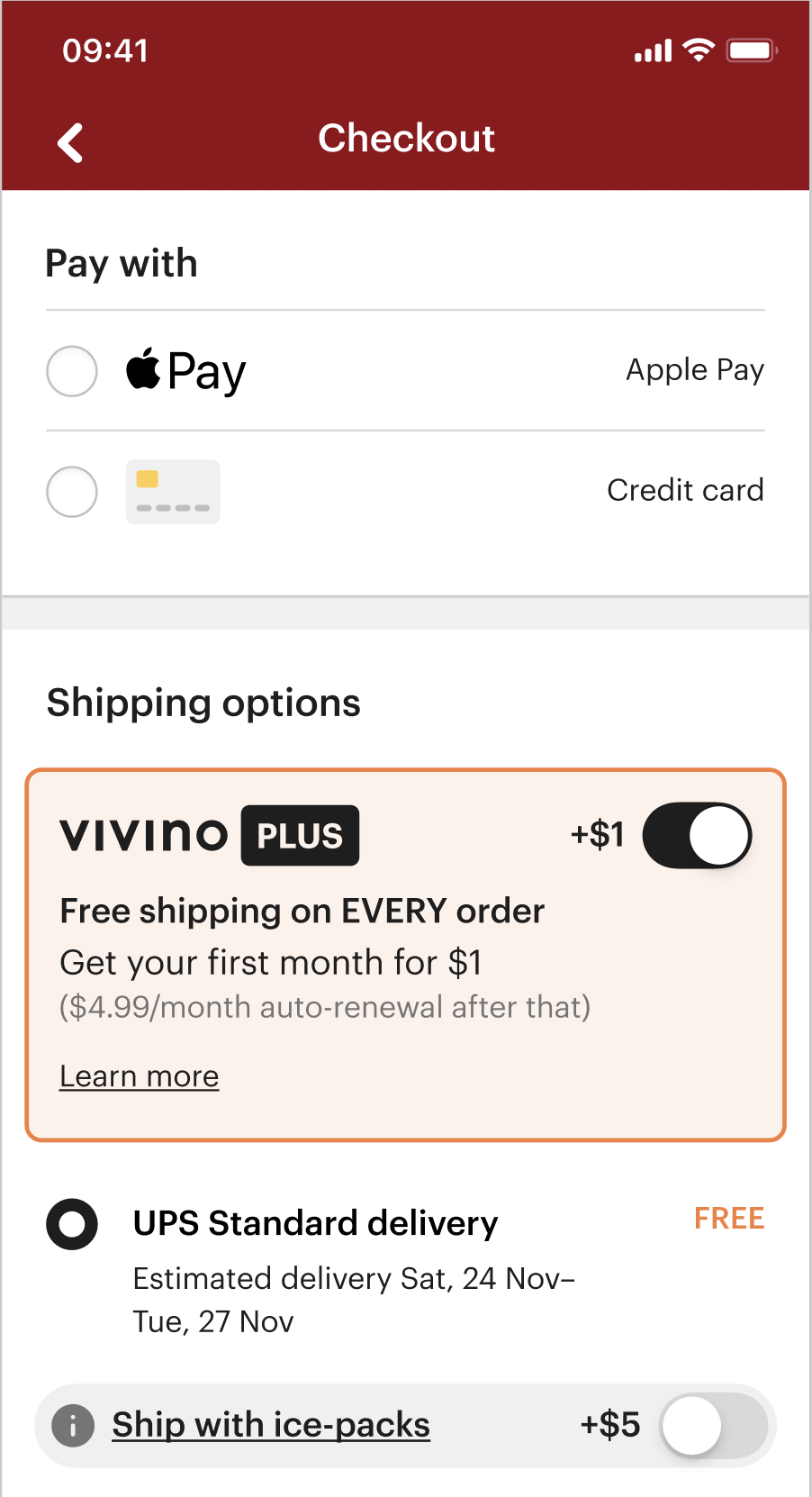Click the Apple Pay logo

click(x=185, y=371)
